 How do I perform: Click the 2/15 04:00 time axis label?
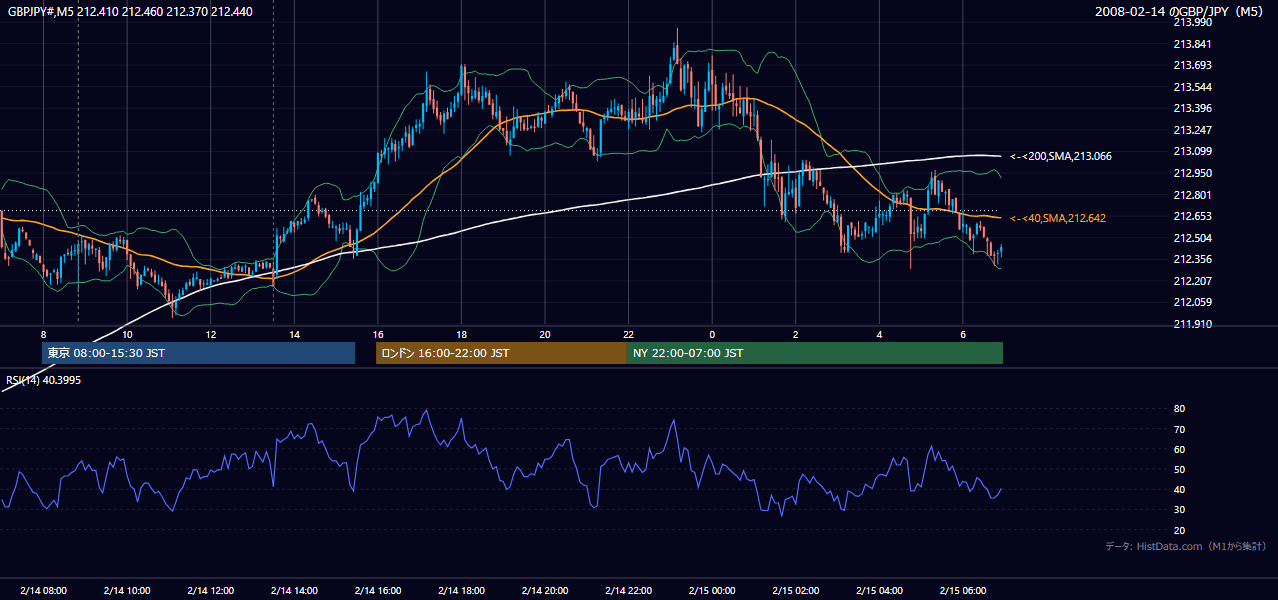[878, 590]
